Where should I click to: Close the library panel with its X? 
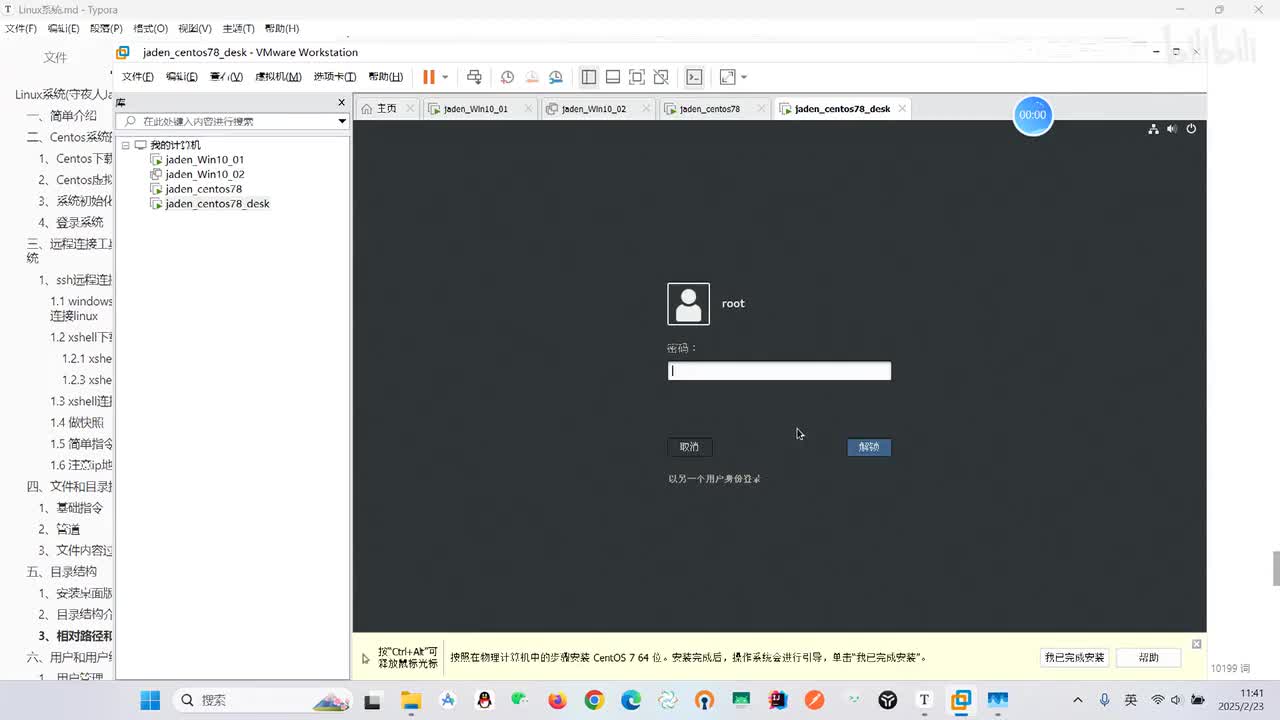pos(341,102)
